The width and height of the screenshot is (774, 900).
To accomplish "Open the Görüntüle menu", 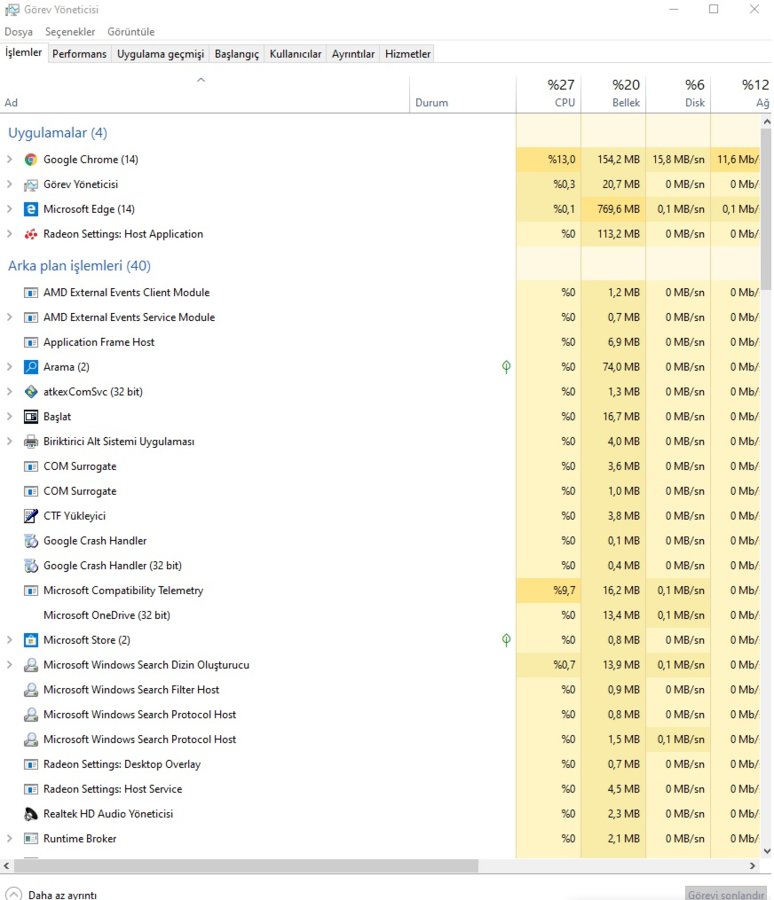I will pos(131,32).
